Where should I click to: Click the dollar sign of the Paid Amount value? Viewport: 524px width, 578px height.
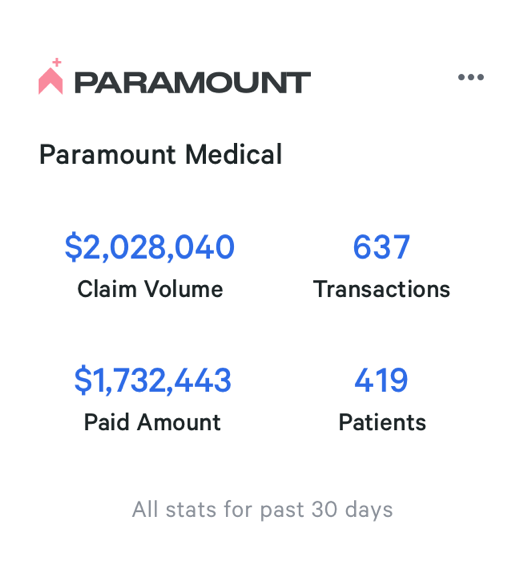[83, 380]
